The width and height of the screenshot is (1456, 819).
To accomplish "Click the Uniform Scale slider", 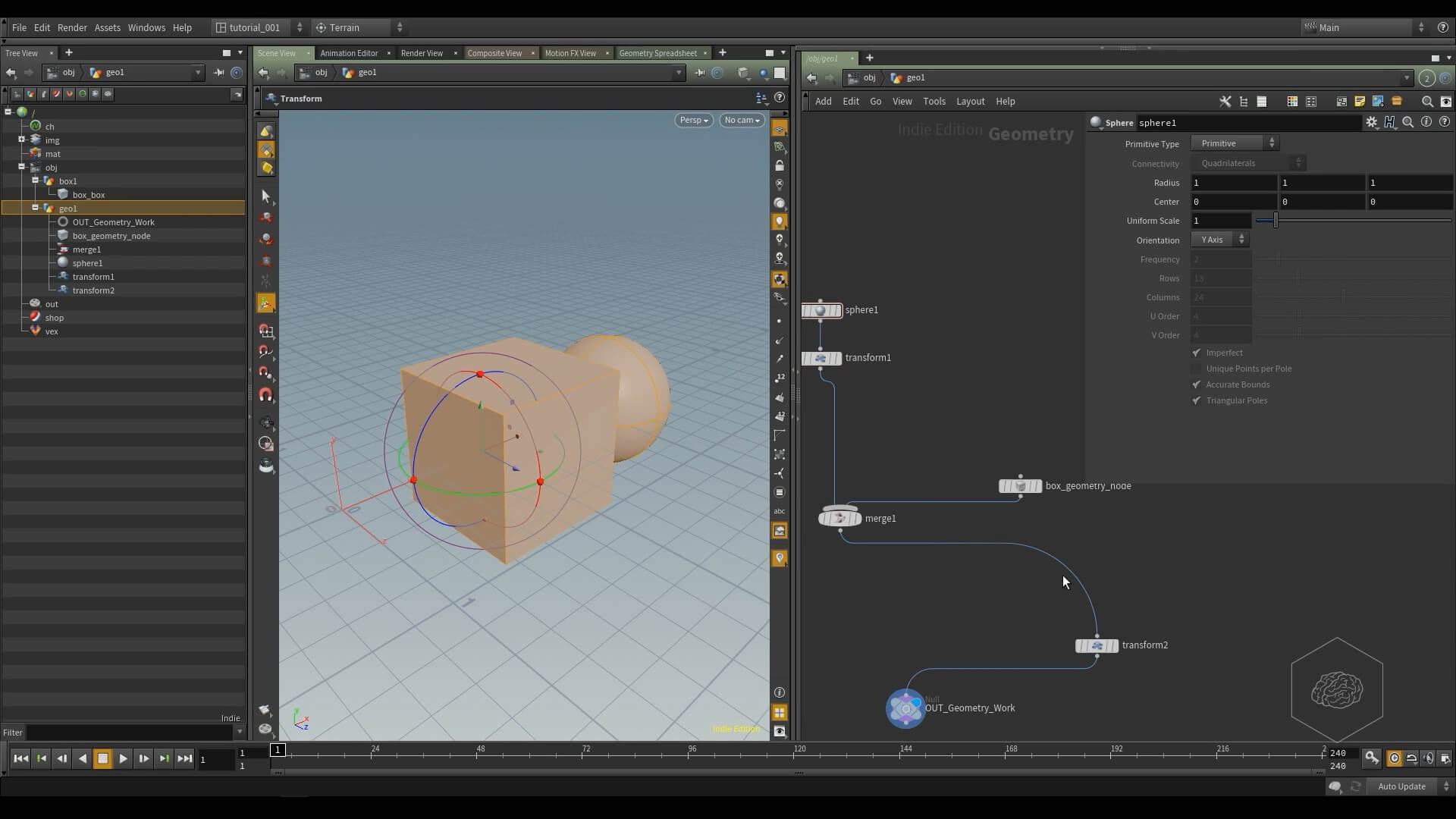I will 1276,221.
